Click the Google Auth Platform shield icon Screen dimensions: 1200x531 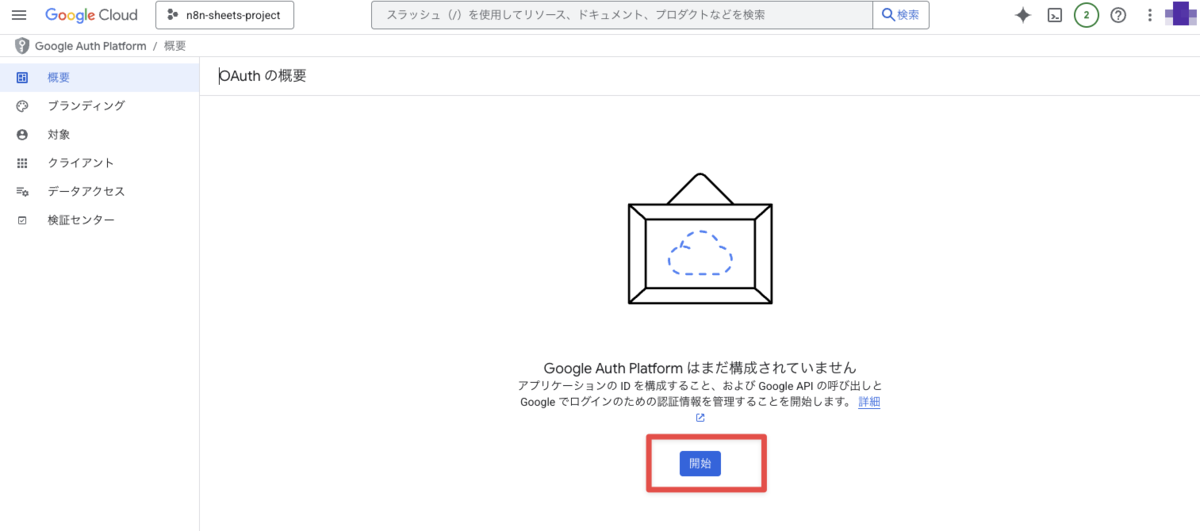pyautogui.click(x=22, y=46)
